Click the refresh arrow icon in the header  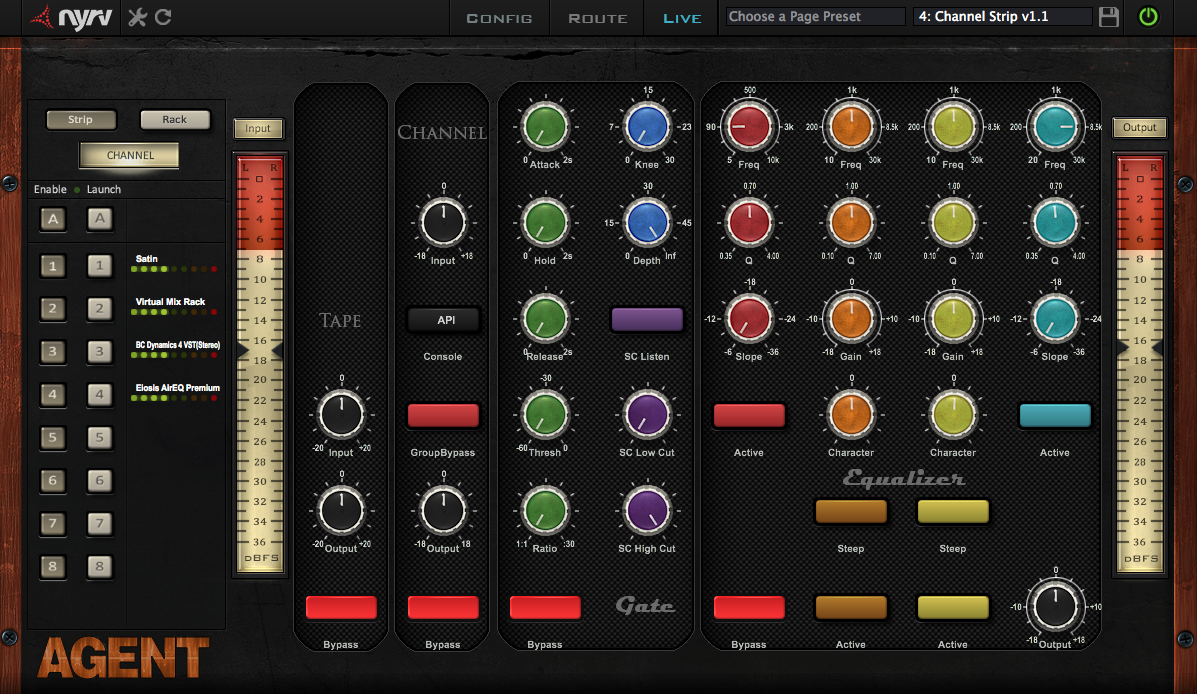[x=163, y=17]
